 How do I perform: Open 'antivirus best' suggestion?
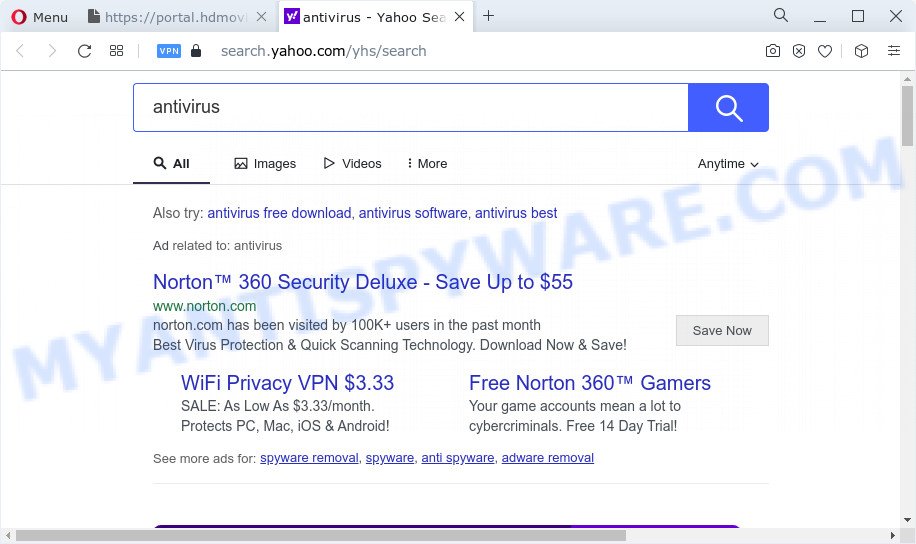[516, 213]
